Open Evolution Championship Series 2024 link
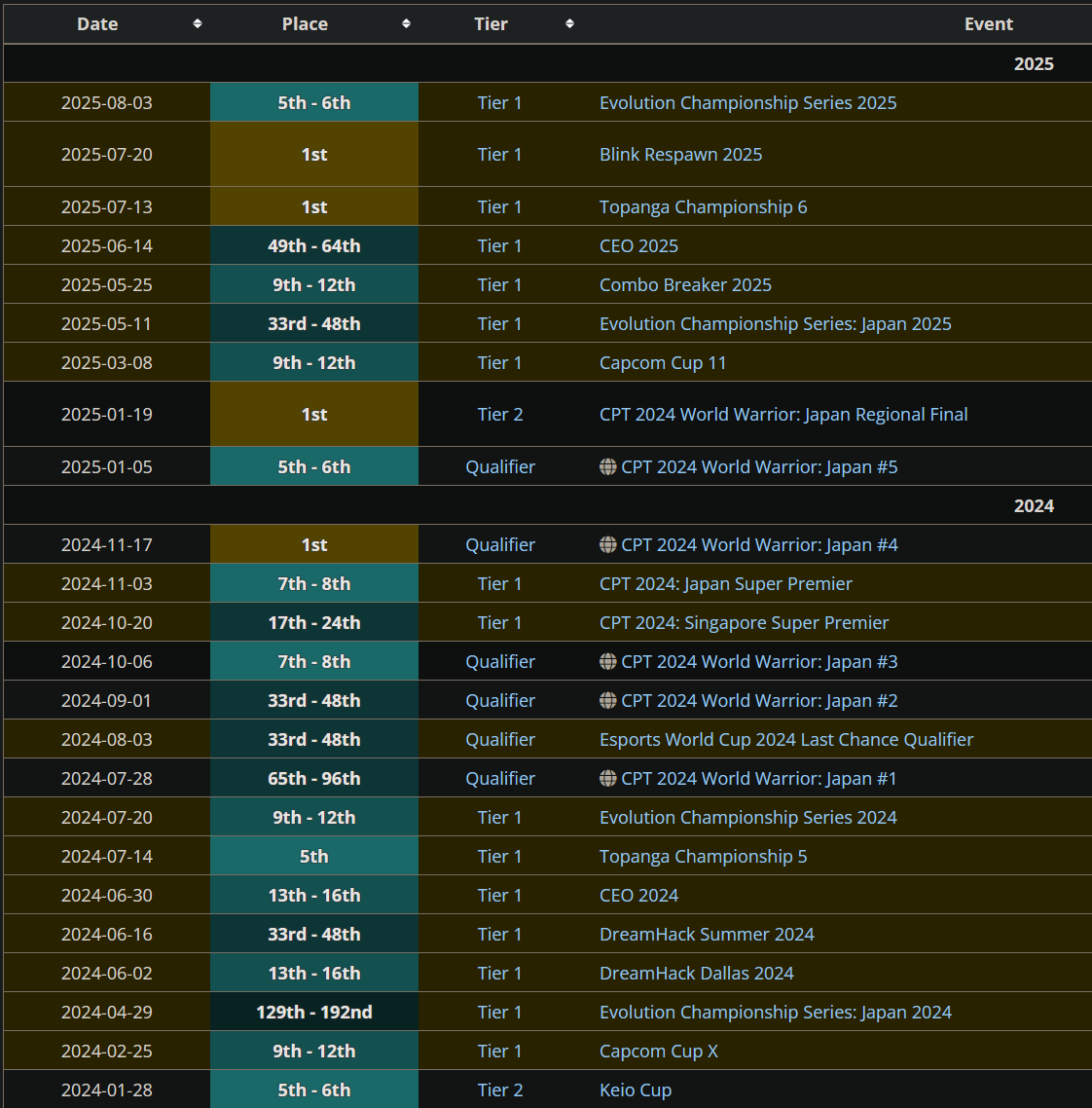Screen dimensions: 1092x1108 [748, 817]
